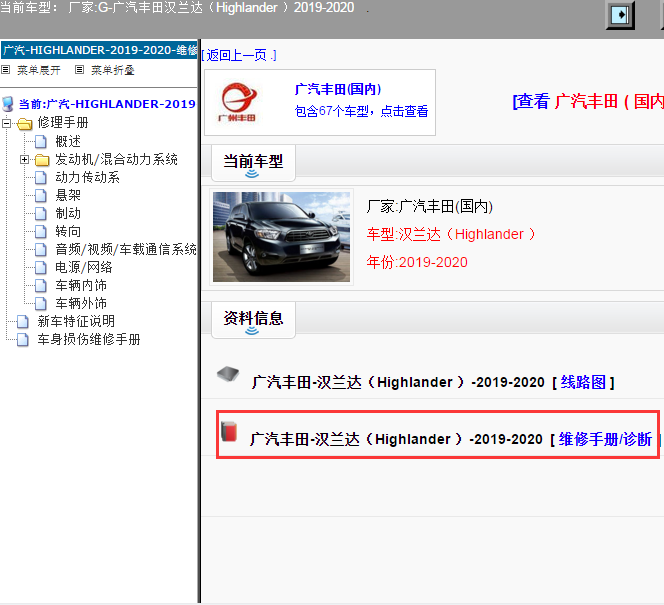
Task: Click the 修理手册 folder label
Action: pyautogui.click(x=63, y=123)
